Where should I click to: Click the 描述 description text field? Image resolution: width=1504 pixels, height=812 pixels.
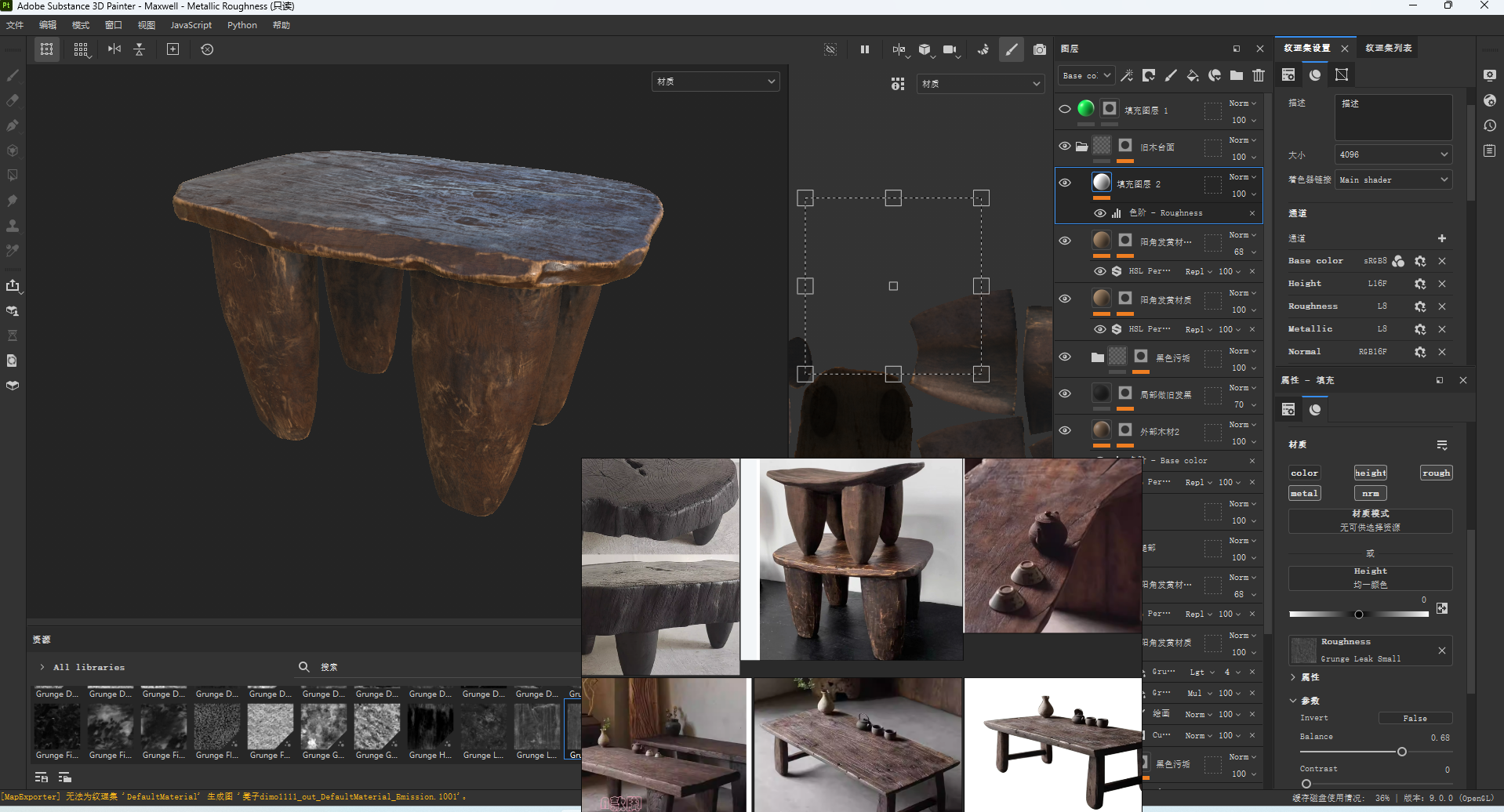pos(1393,118)
